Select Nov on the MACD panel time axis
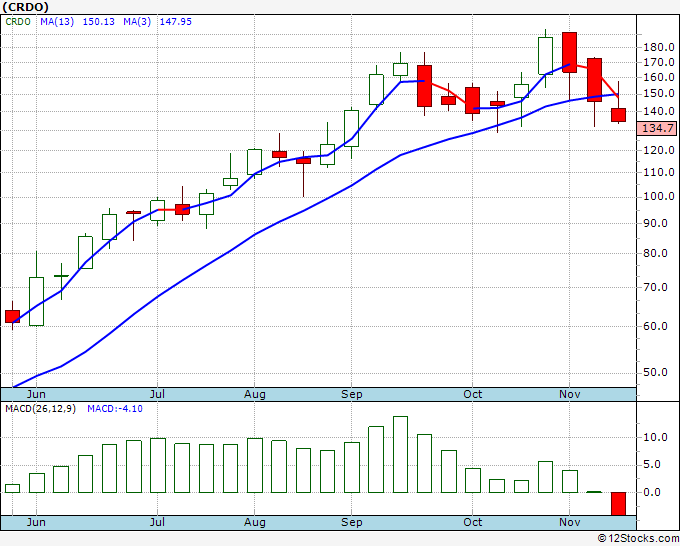Viewport: 680px width, 546px height. (x=569, y=522)
